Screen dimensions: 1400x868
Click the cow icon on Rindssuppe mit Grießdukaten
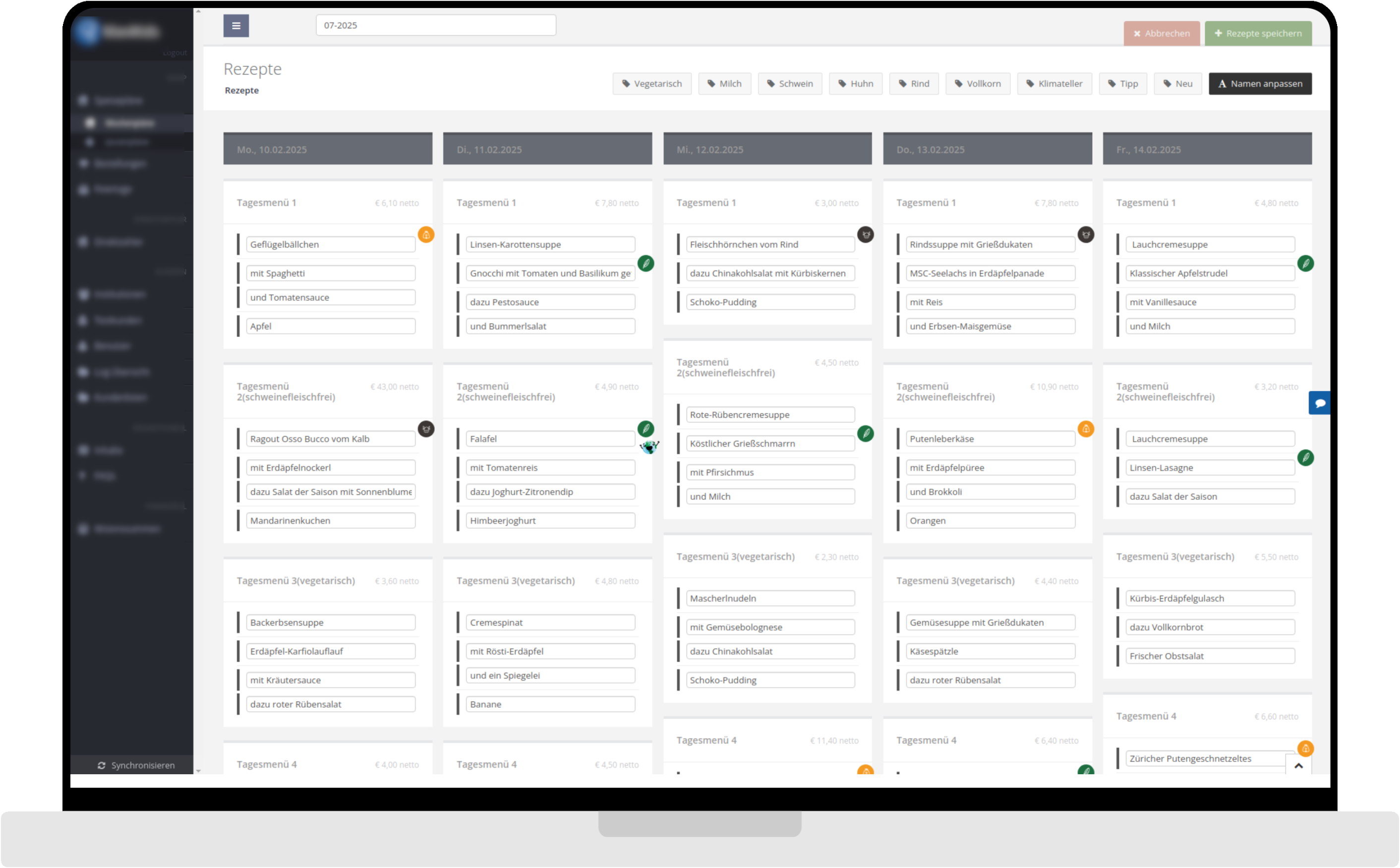(x=1086, y=234)
